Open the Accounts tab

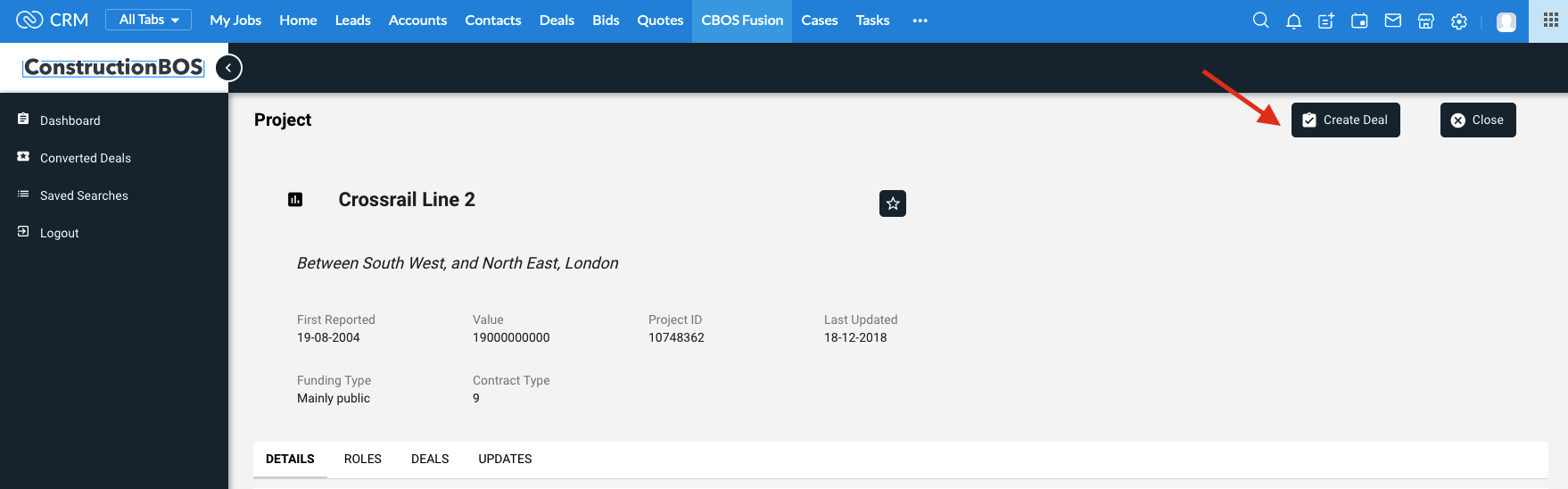tap(417, 20)
